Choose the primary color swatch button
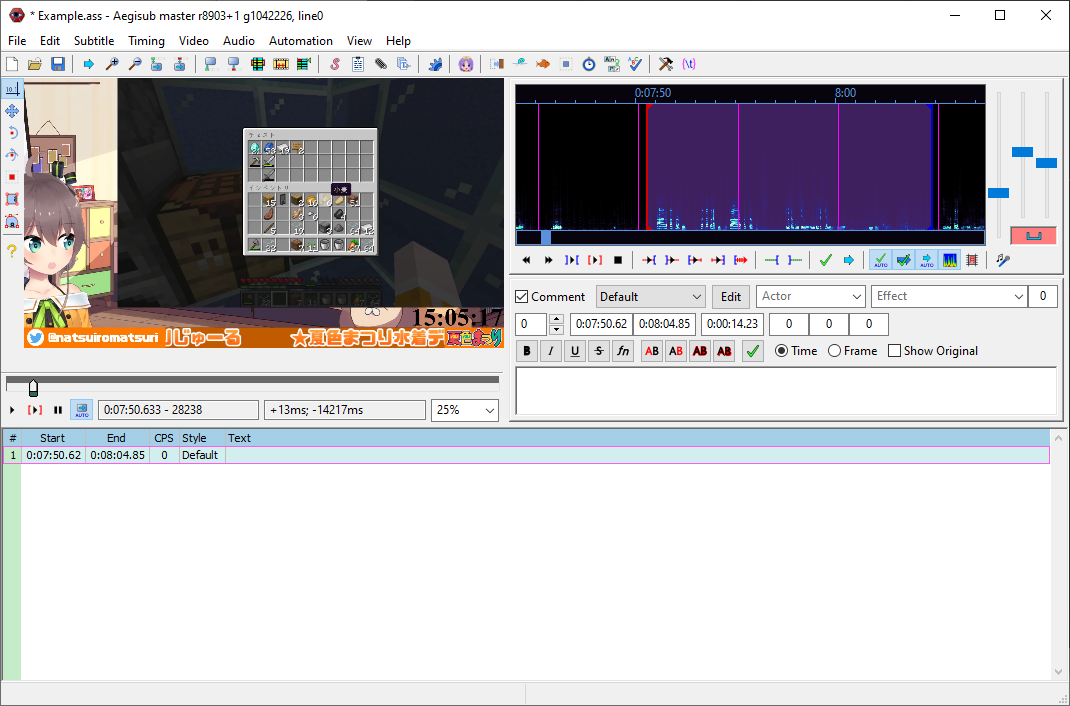The height and width of the screenshot is (706, 1070). [652, 351]
